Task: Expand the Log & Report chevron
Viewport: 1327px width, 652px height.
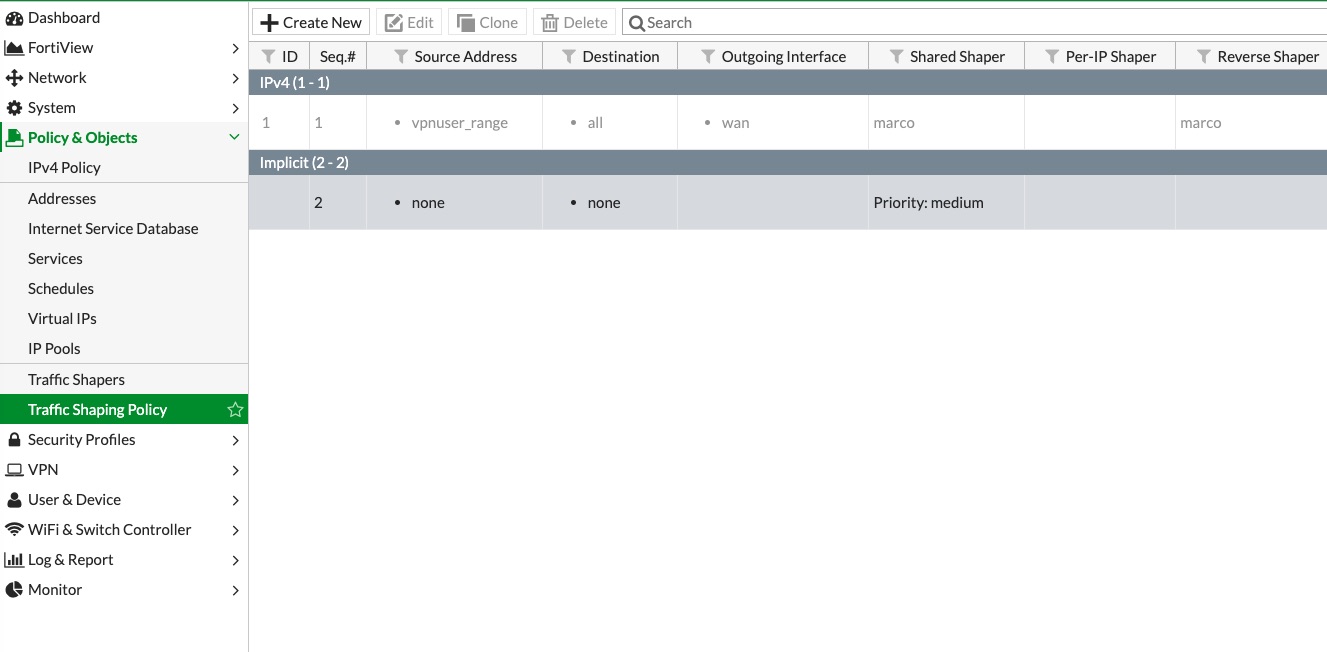Action: pyautogui.click(x=235, y=560)
